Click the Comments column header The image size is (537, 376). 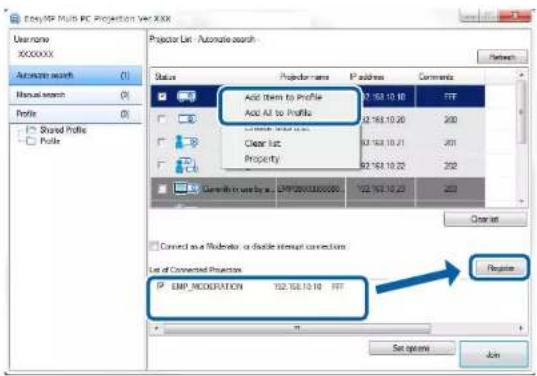[x=436, y=77]
